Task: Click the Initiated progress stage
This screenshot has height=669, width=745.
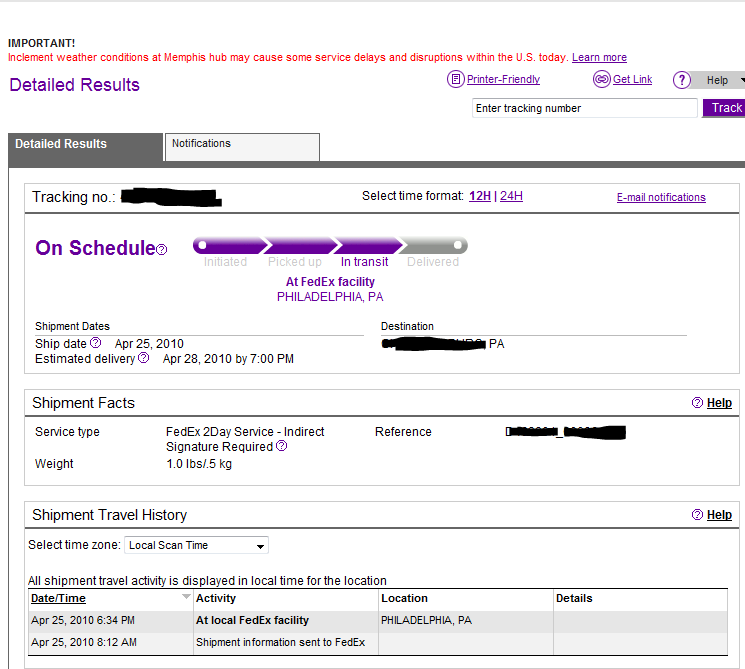Action: click(x=230, y=246)
